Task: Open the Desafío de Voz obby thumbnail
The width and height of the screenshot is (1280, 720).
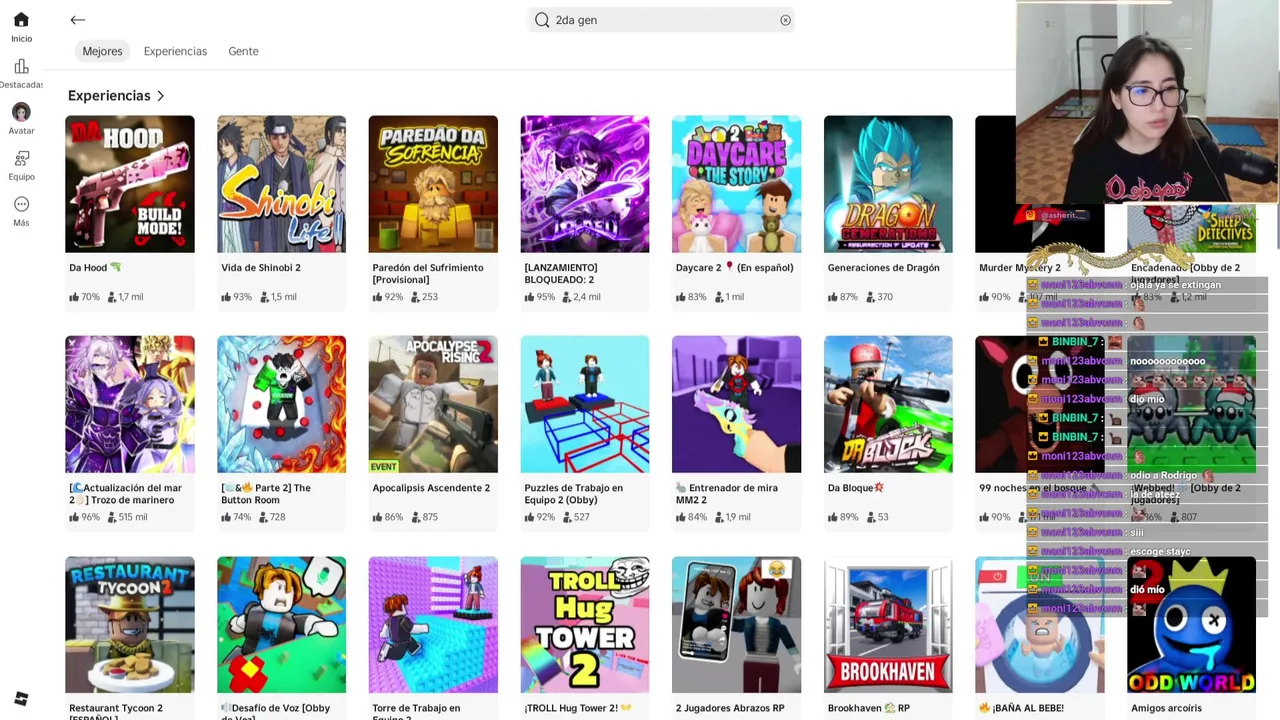Action: pos(281,625)
